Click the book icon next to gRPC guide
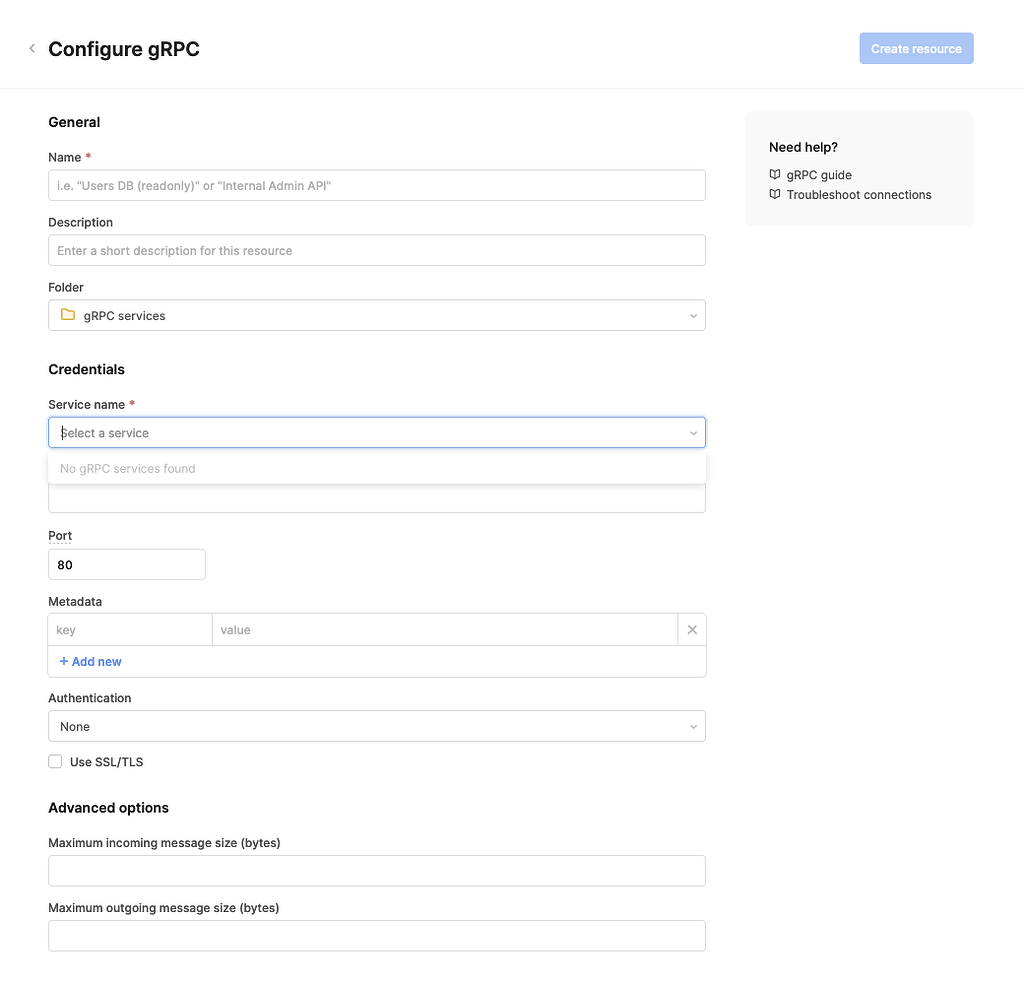Image resolution: width=1024 pixels, height=984 pixels. (775, 174)
